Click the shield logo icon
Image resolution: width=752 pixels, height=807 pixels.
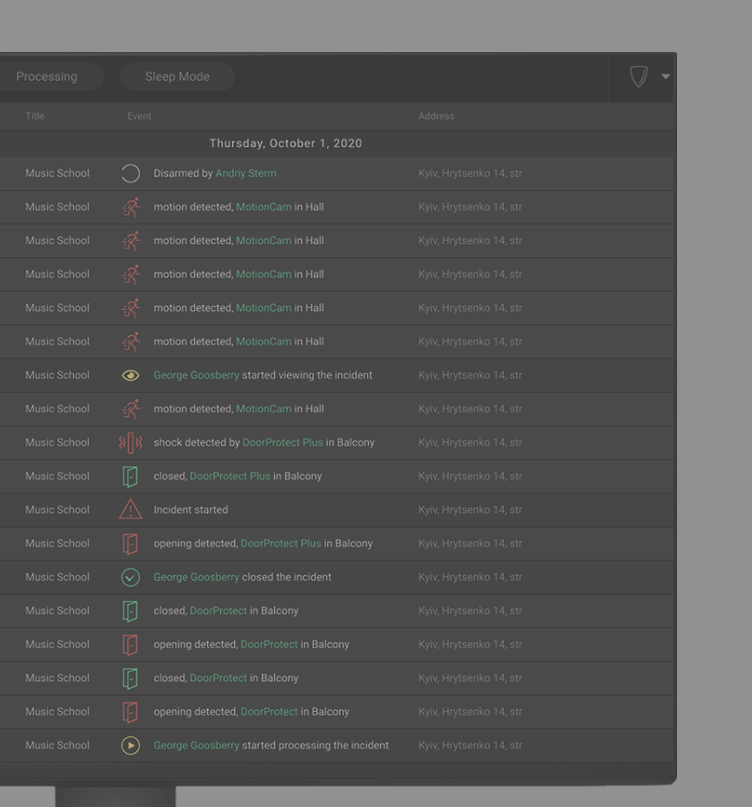point(638,77)
